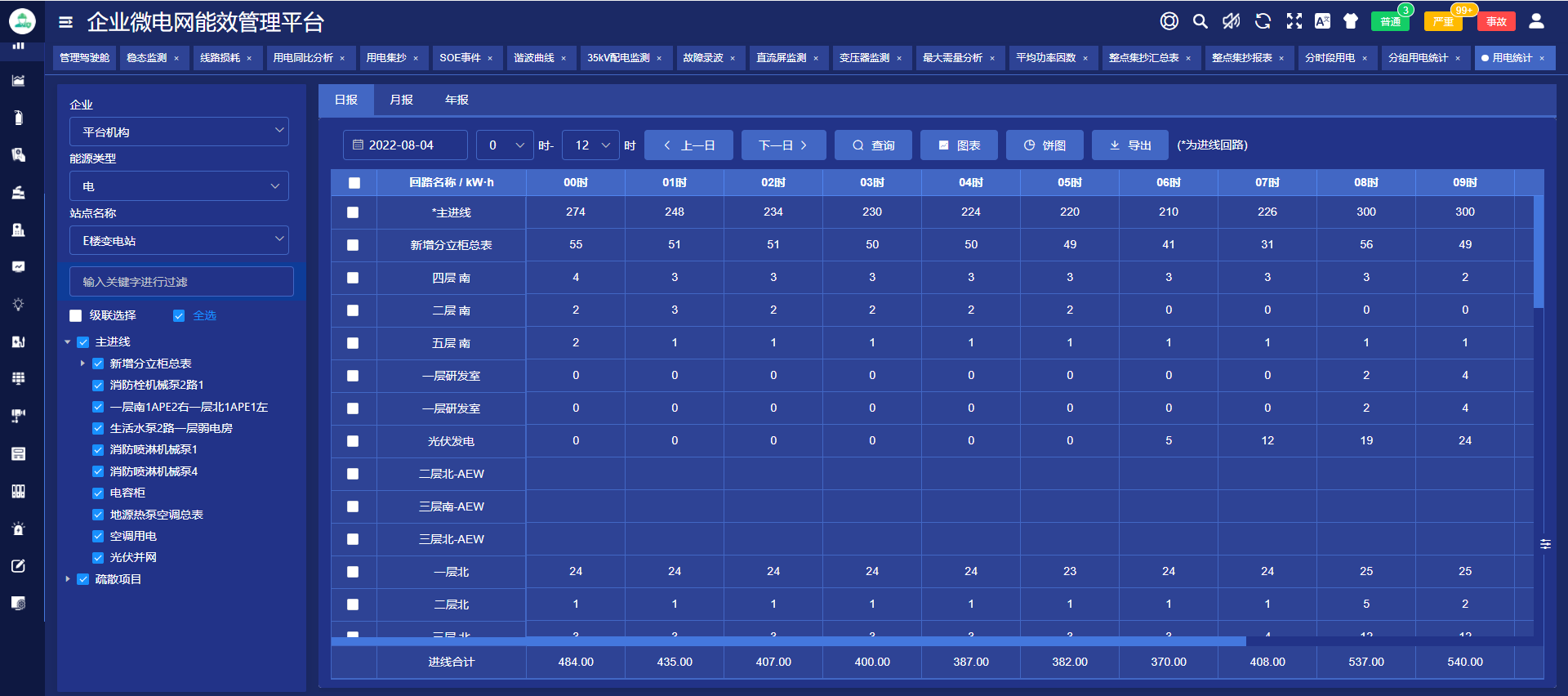
Task: Click the table's horizontal scrollbar
Action: (788, 641)
